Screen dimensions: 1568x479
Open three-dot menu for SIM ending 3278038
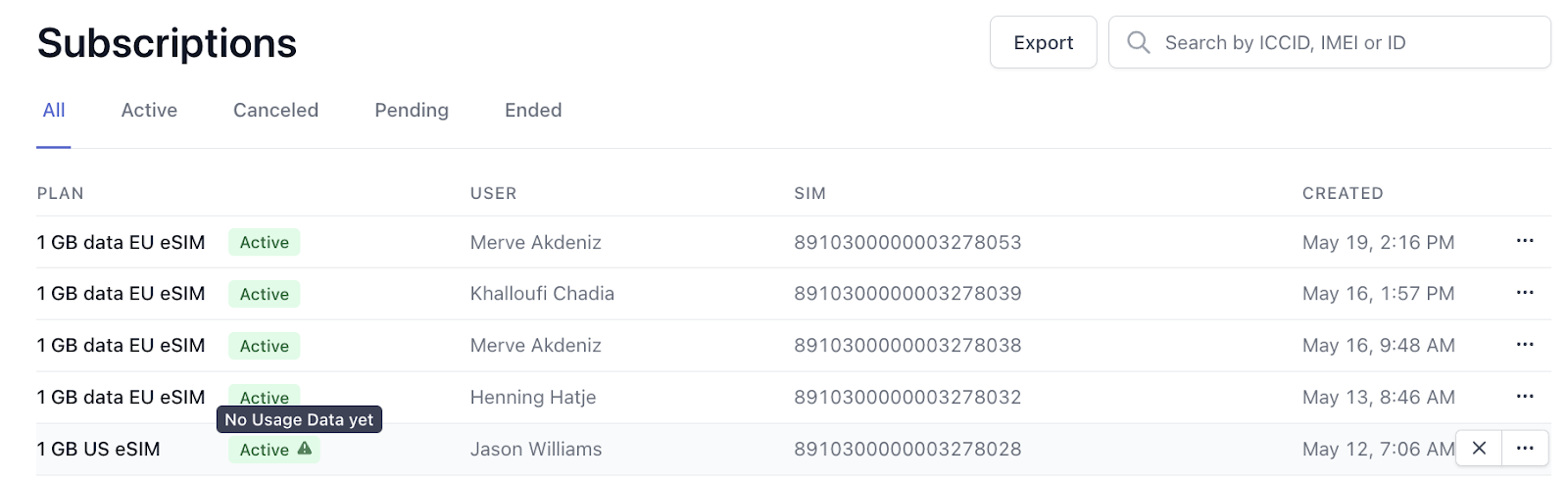point(1525,345)
